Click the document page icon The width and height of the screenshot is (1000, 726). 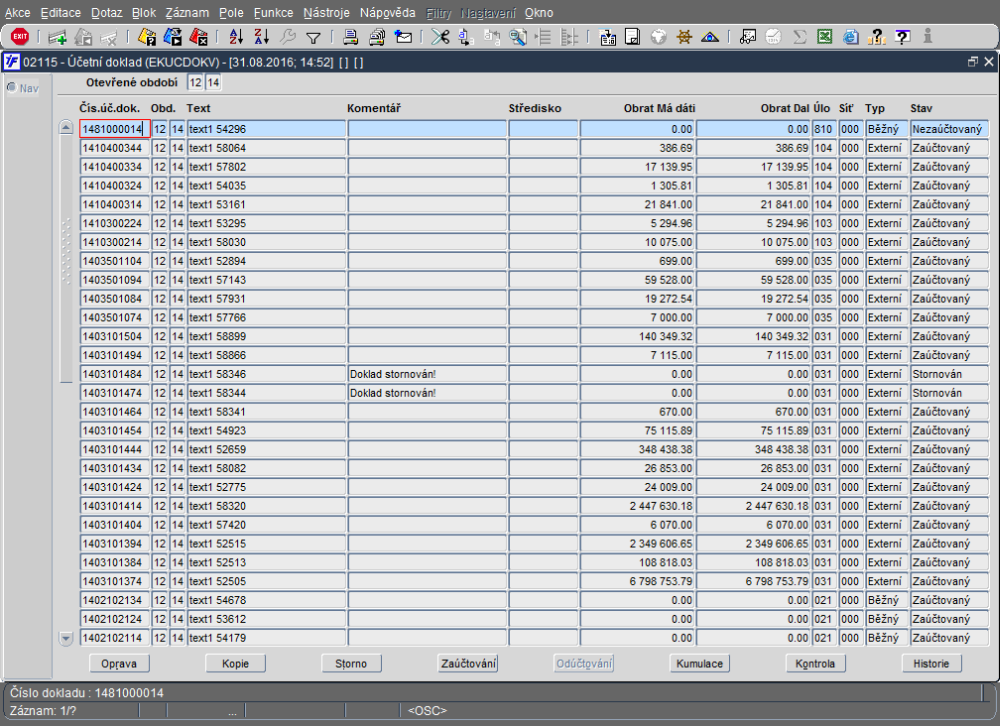click(633, 37)
